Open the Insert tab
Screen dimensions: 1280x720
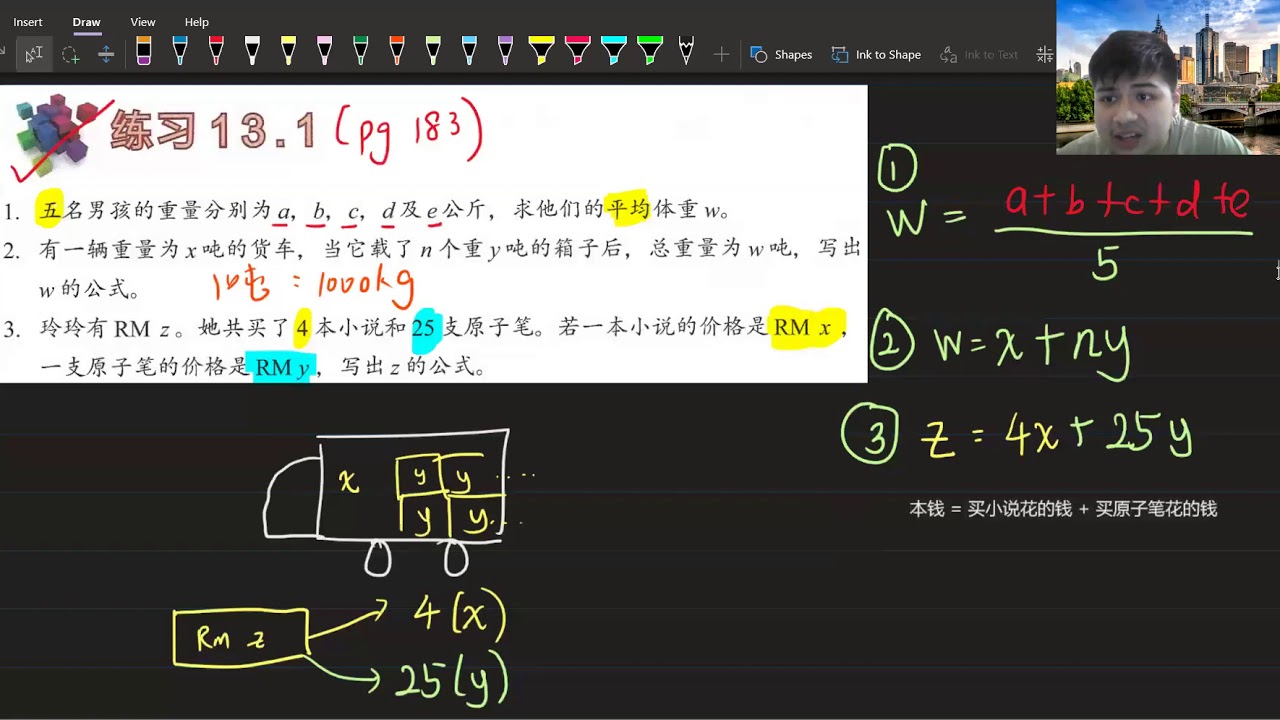click(28, 22)
